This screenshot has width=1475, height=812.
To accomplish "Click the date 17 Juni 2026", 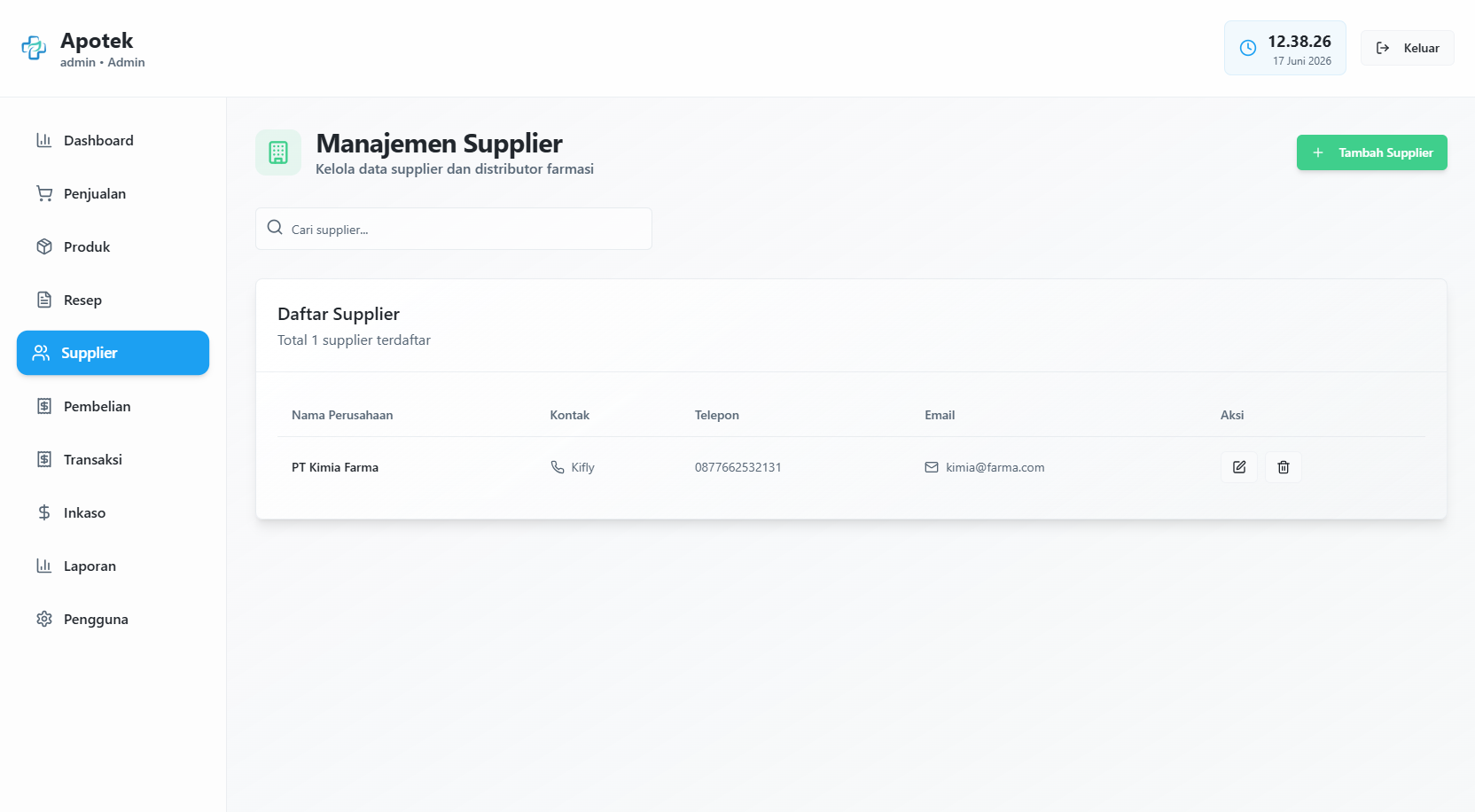I will click(1302, 61).
